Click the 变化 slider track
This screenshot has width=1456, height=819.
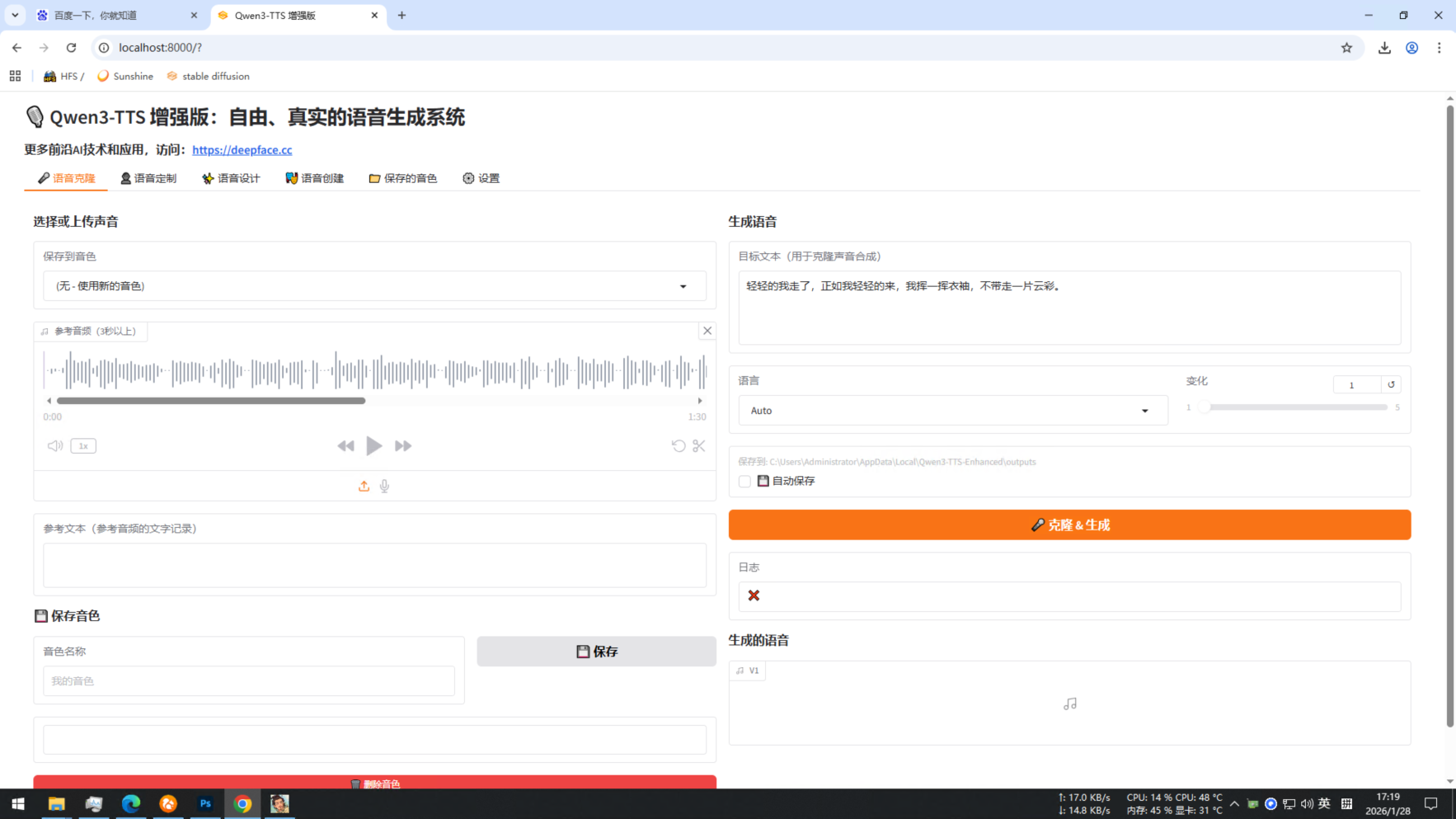[1294, 407]
